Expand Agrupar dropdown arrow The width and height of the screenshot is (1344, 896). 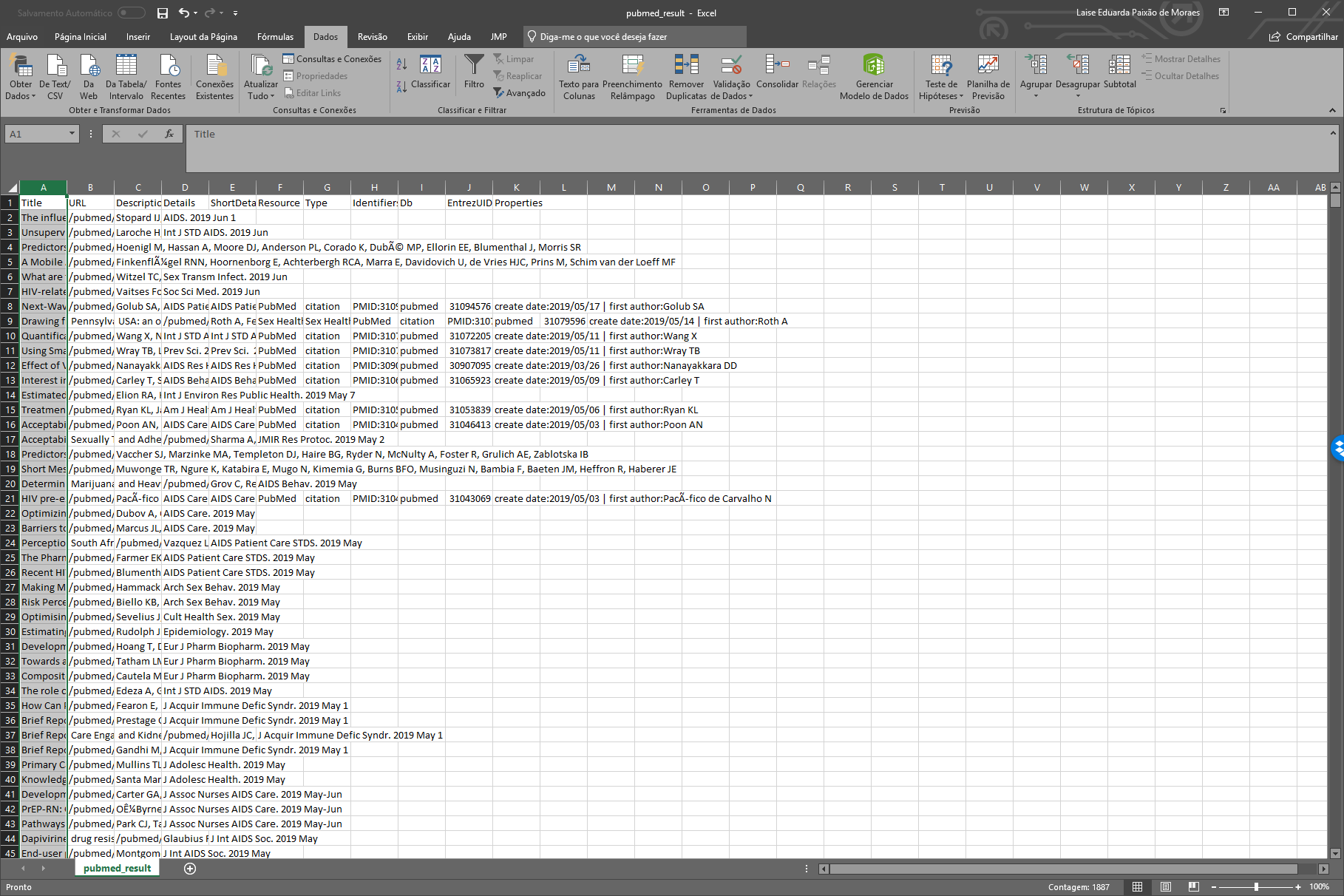(x=1036, y=96)
